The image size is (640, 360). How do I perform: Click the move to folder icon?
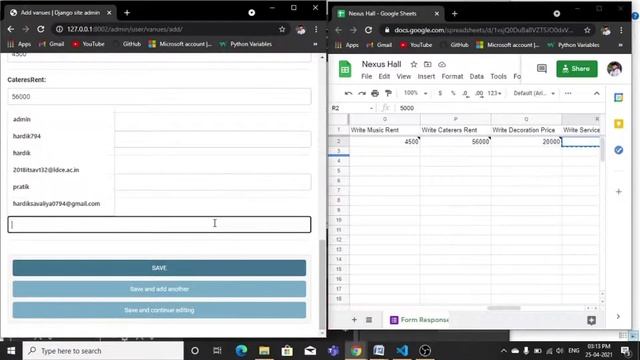tap(427, 64)
